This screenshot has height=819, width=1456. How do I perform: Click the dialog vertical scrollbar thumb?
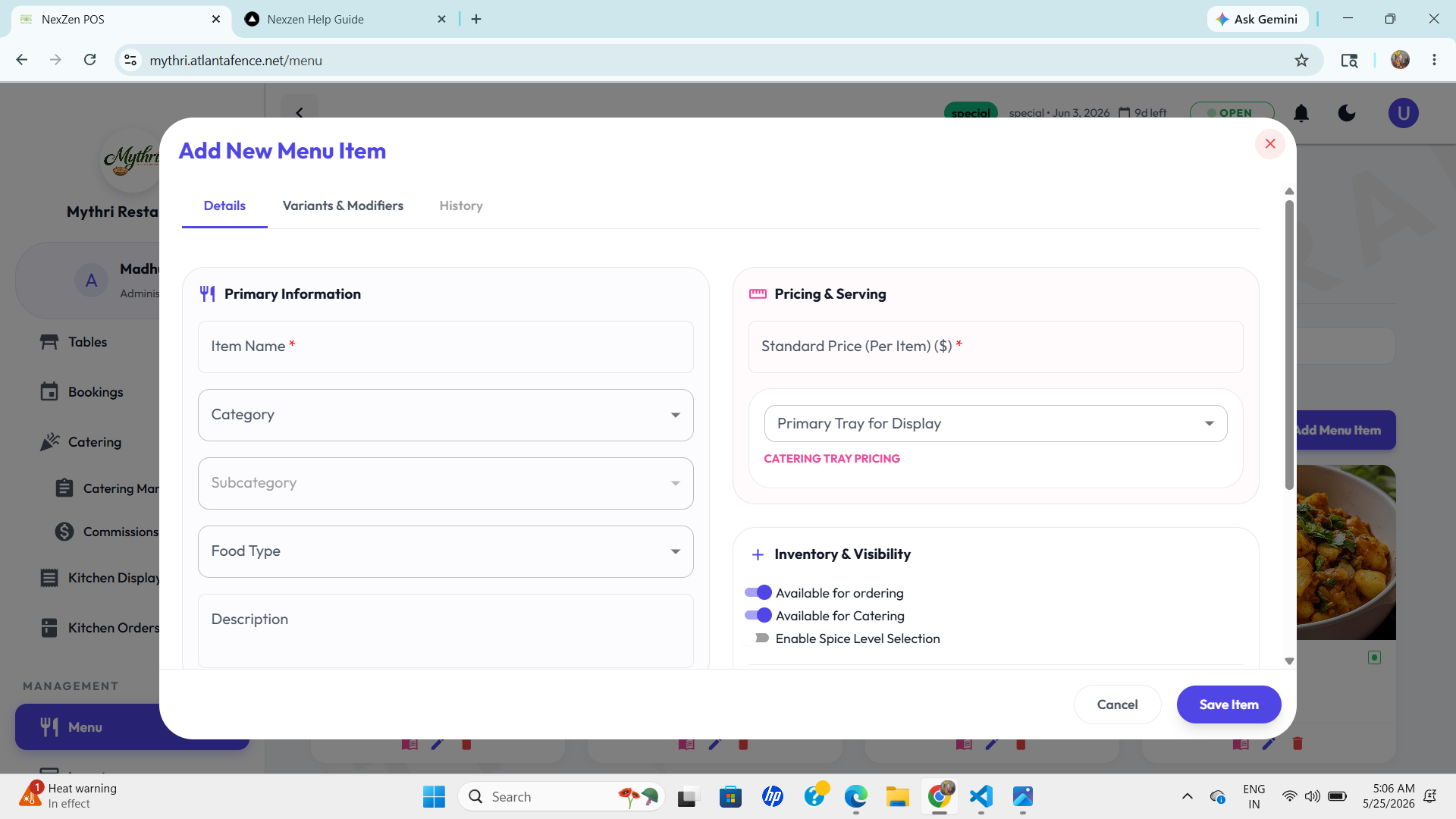point(1289,345)
